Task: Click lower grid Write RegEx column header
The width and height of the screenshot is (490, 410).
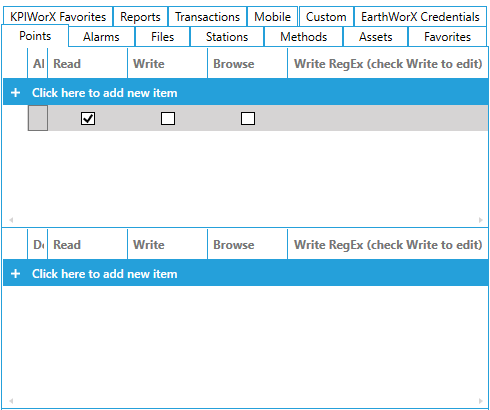Action: [x=388, y=245]
